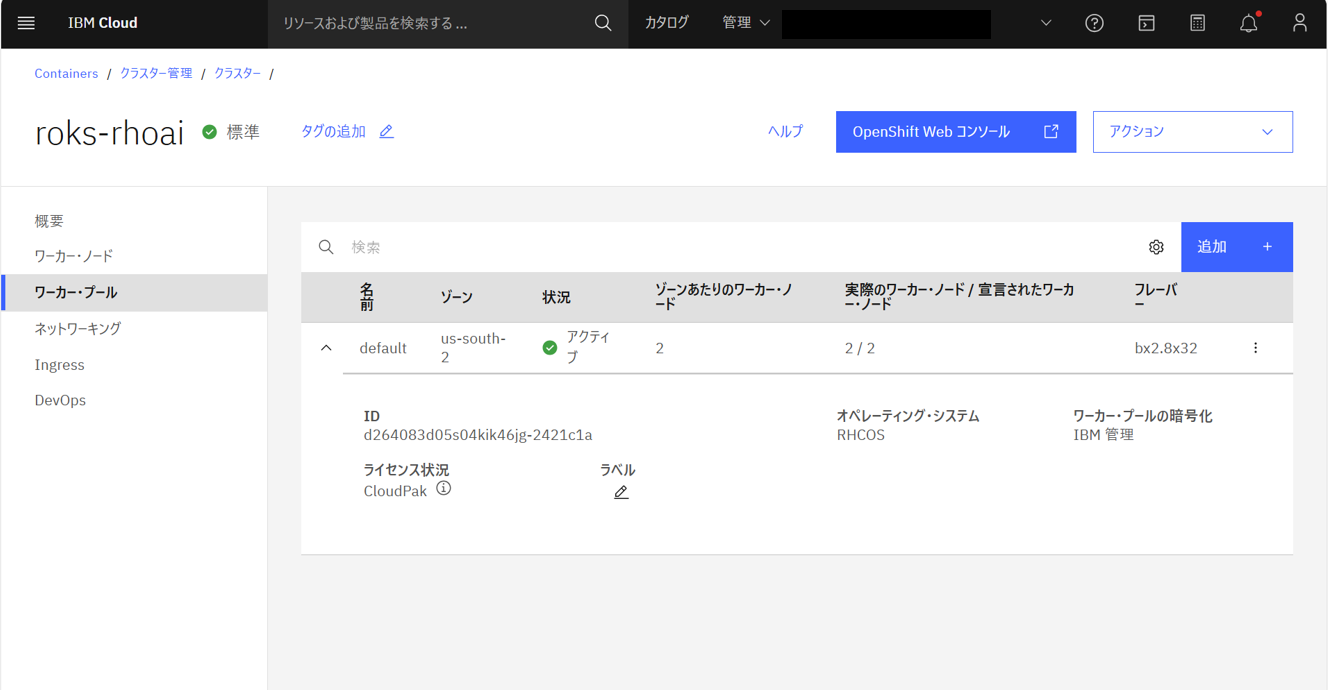The image size is (1328, 690).
Task: Open the hamburger navigation menu
Action: (26, 23)
